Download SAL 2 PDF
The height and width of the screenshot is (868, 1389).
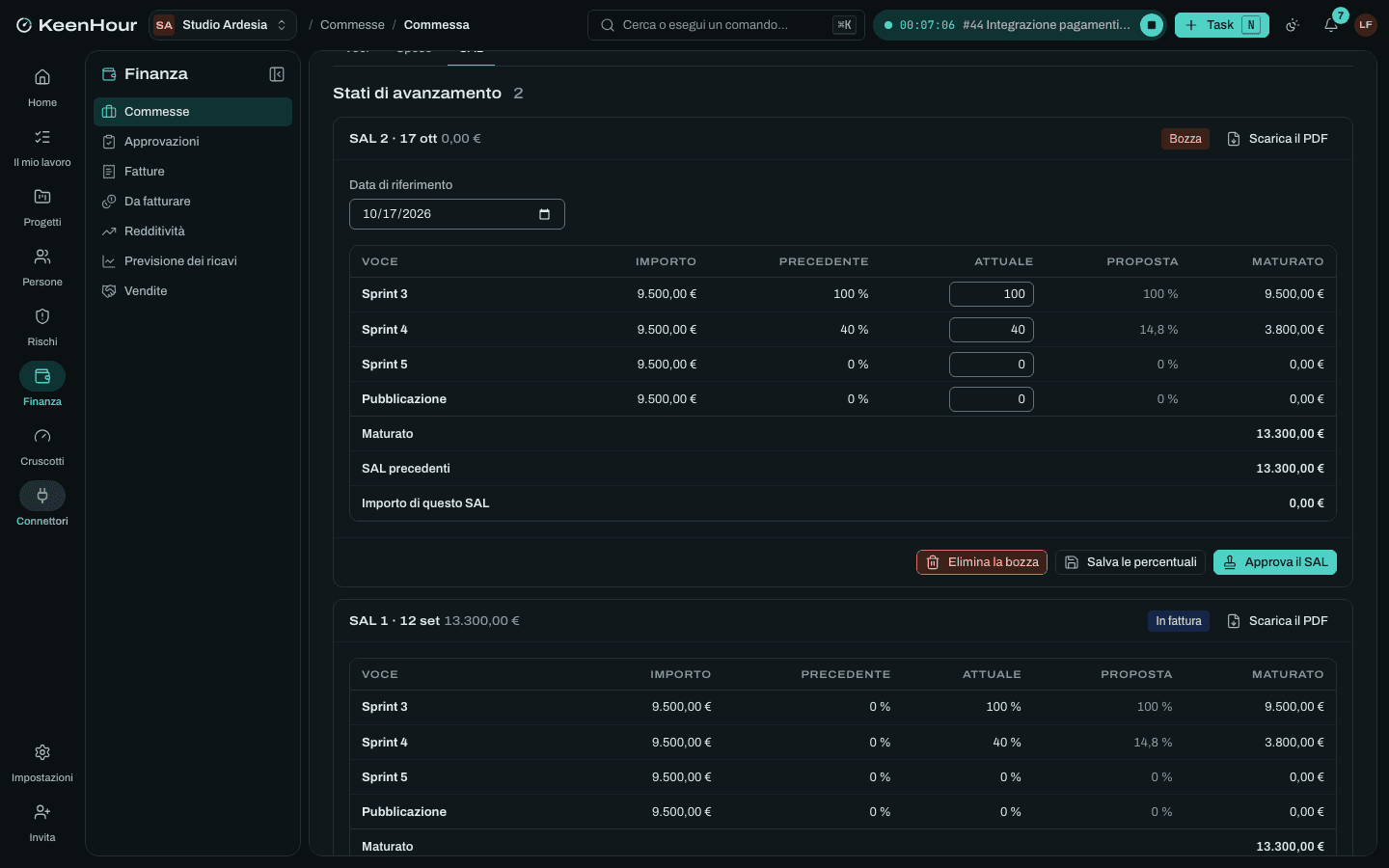(1277, 139)
